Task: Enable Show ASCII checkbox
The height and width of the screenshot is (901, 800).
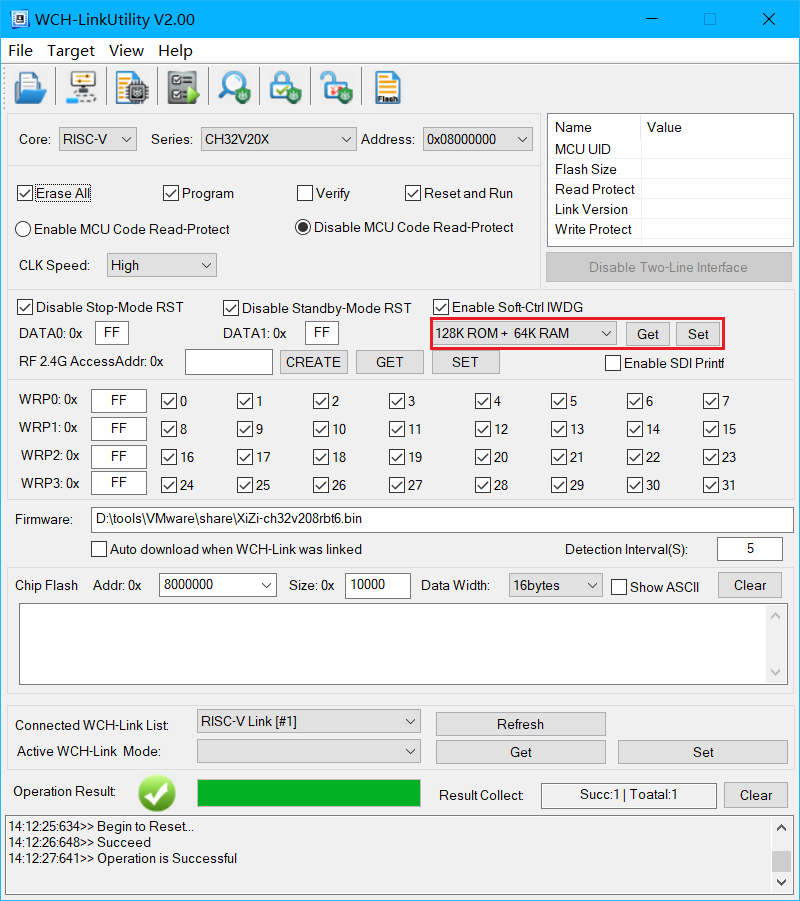Action: point(618,587)
